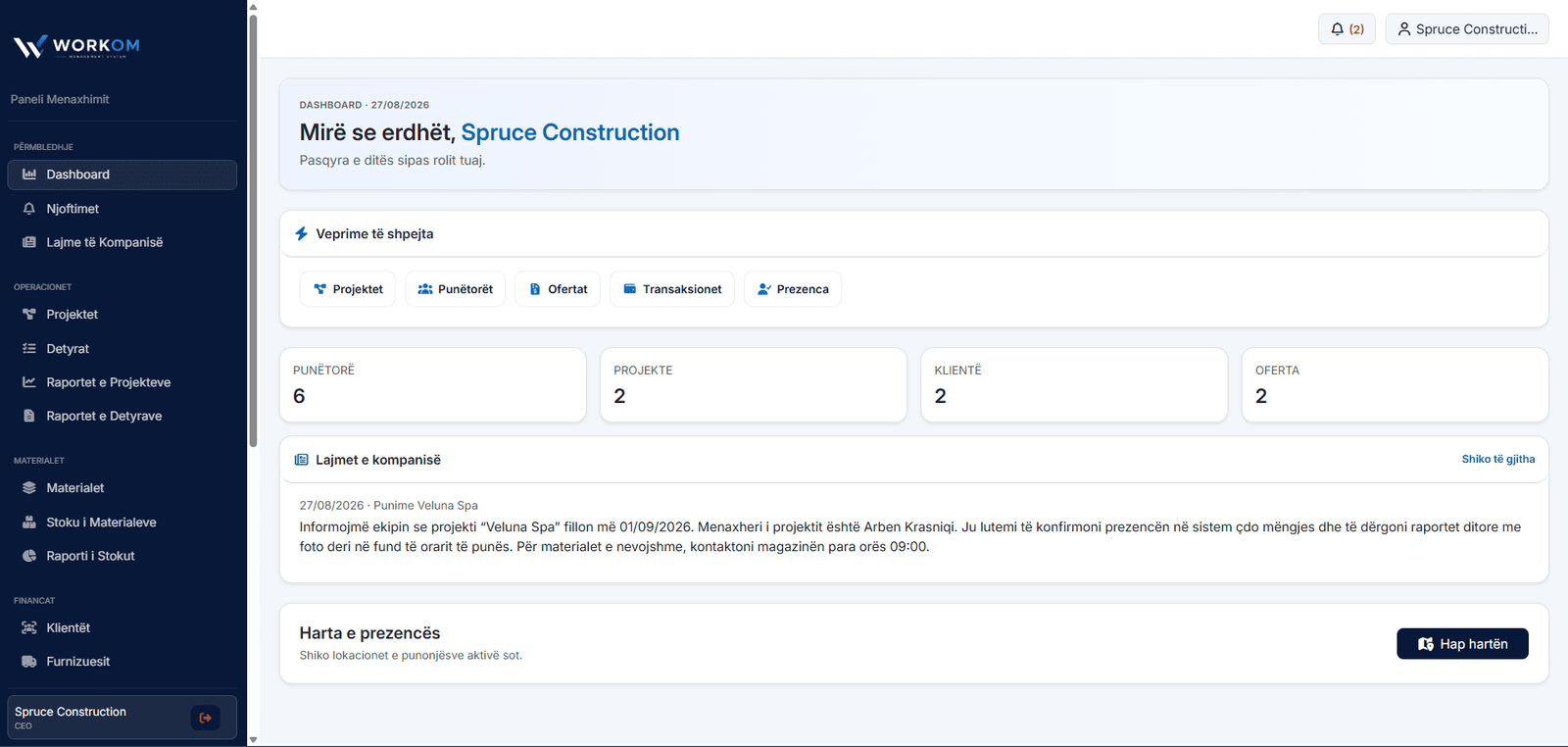Click the Punëtorët quick action button
The width and height of the screenshot is (1568, 747).
[456, 289]
